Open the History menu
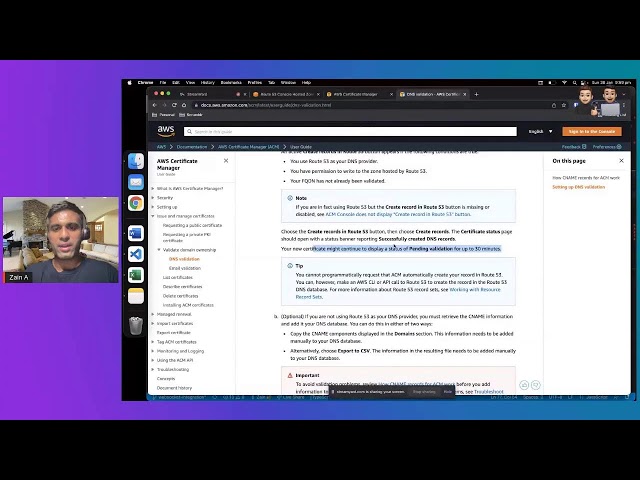640x480 pixels. point(207,82)
